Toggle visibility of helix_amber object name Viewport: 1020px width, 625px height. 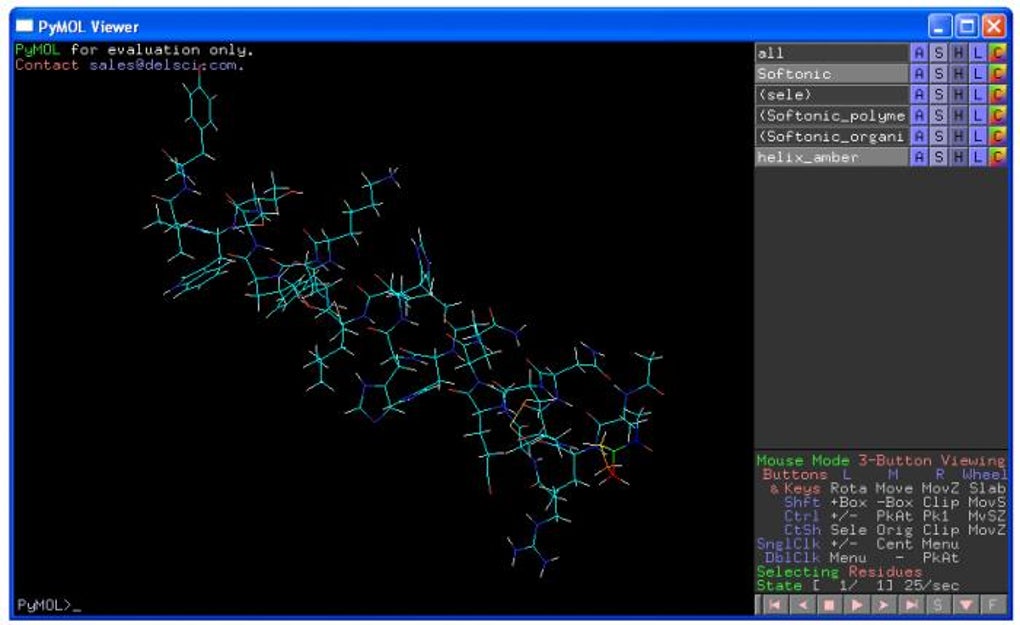pyautogui.click(x=831, y=157)
